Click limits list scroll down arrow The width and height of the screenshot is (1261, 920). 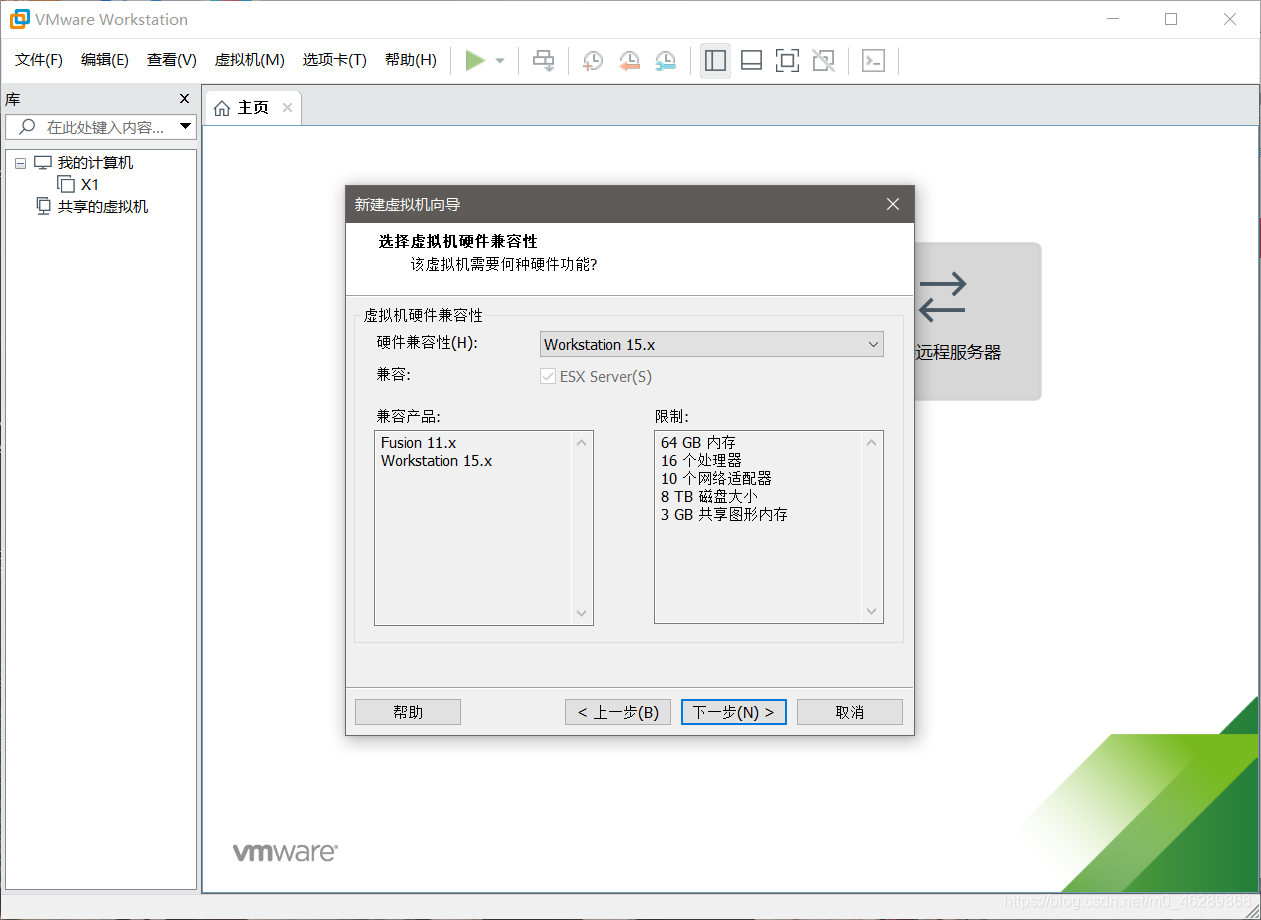click(872, 612)
